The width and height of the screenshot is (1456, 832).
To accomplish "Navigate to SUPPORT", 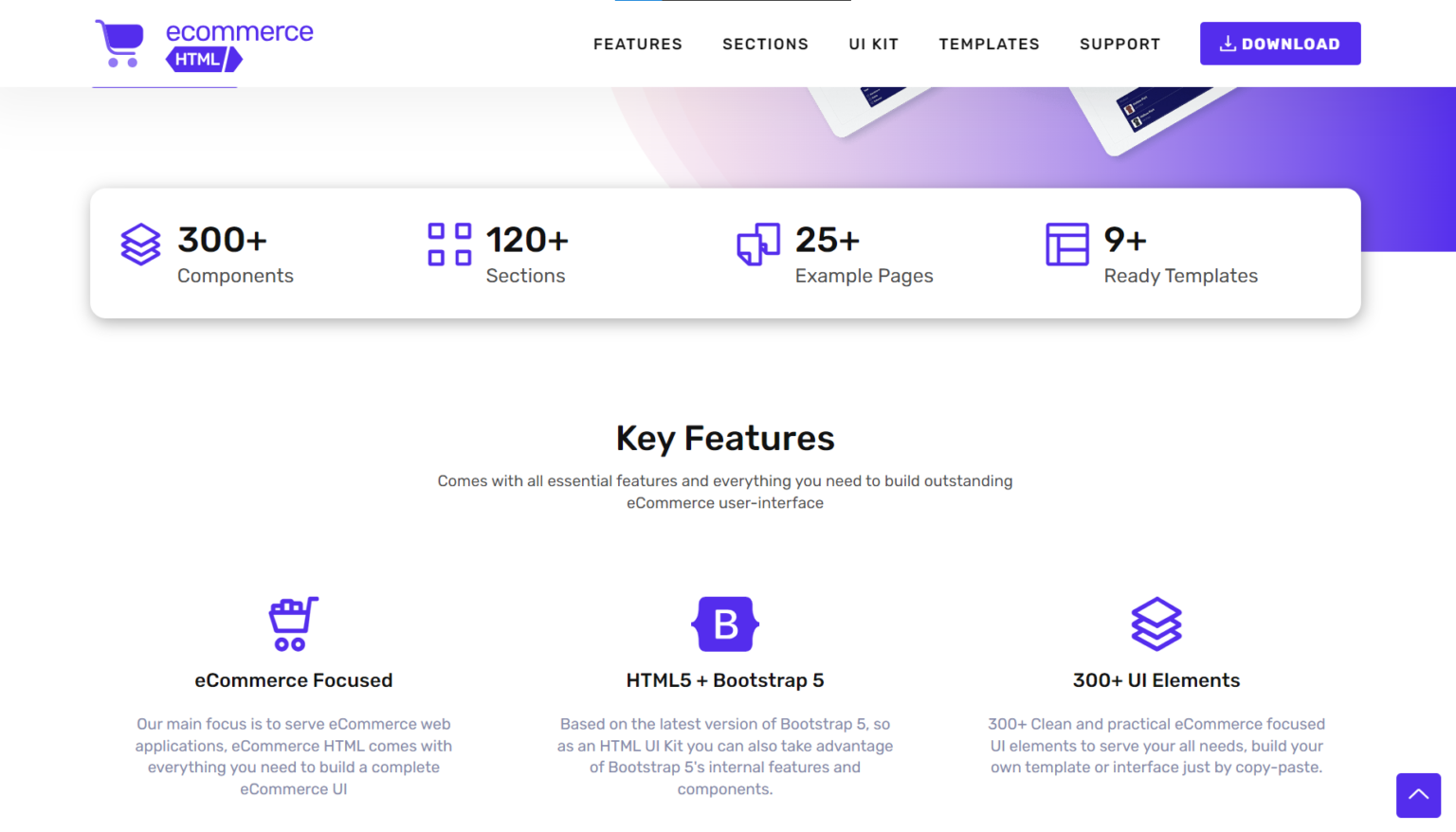I will coord(1119,44).
